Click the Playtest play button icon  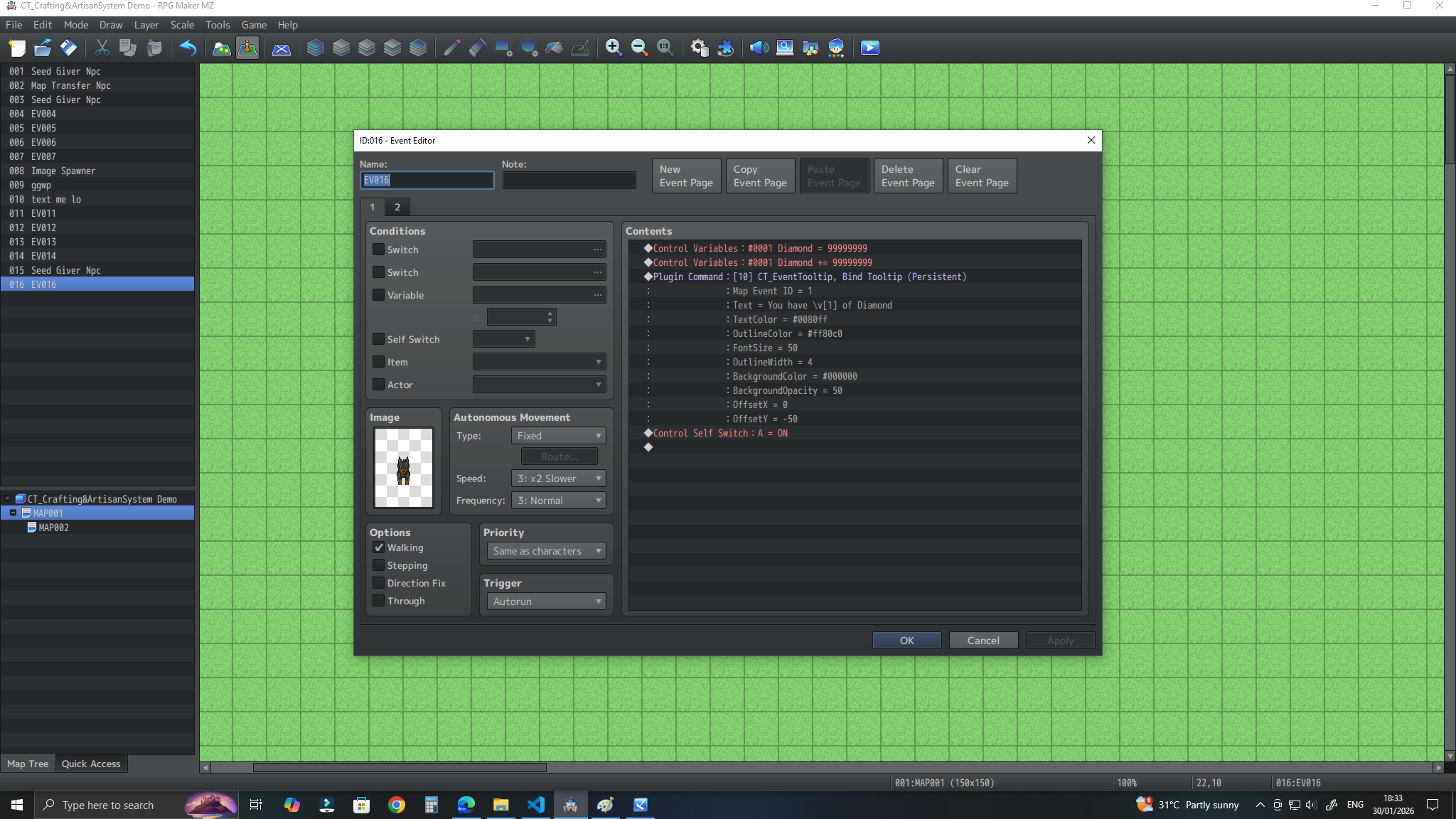(x=869, y=48)
